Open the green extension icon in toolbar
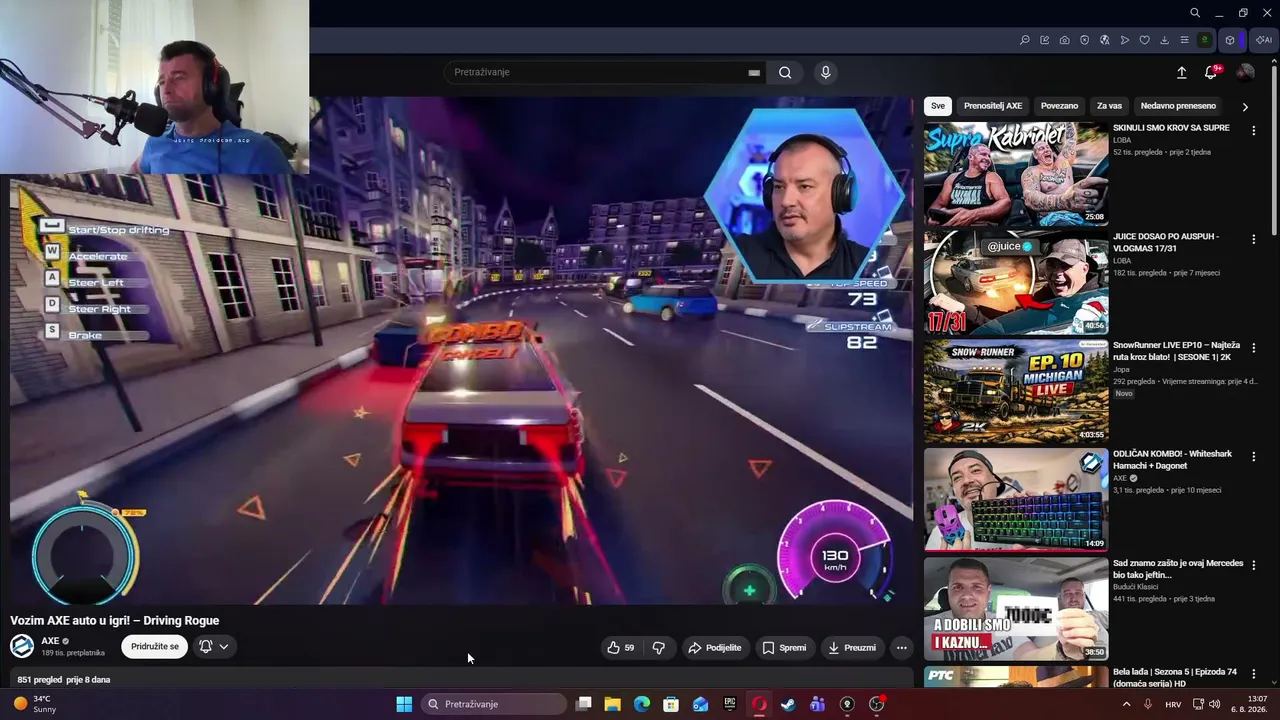The image size is (1280, 720). pos(1205,40)
